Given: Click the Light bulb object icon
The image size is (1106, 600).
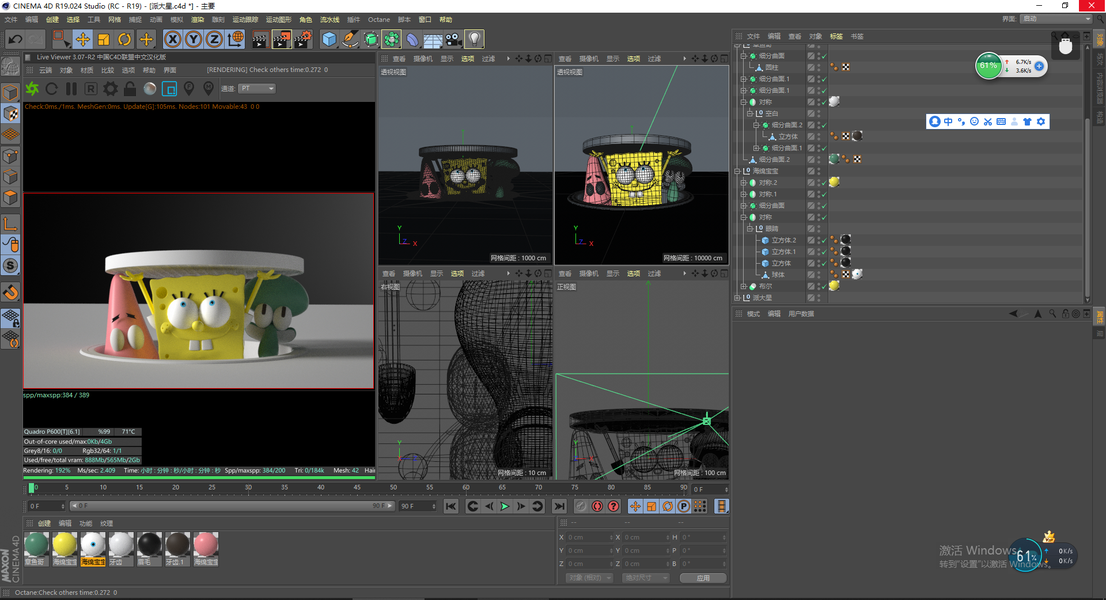Looking at the screenshot, I should (475, 39).
